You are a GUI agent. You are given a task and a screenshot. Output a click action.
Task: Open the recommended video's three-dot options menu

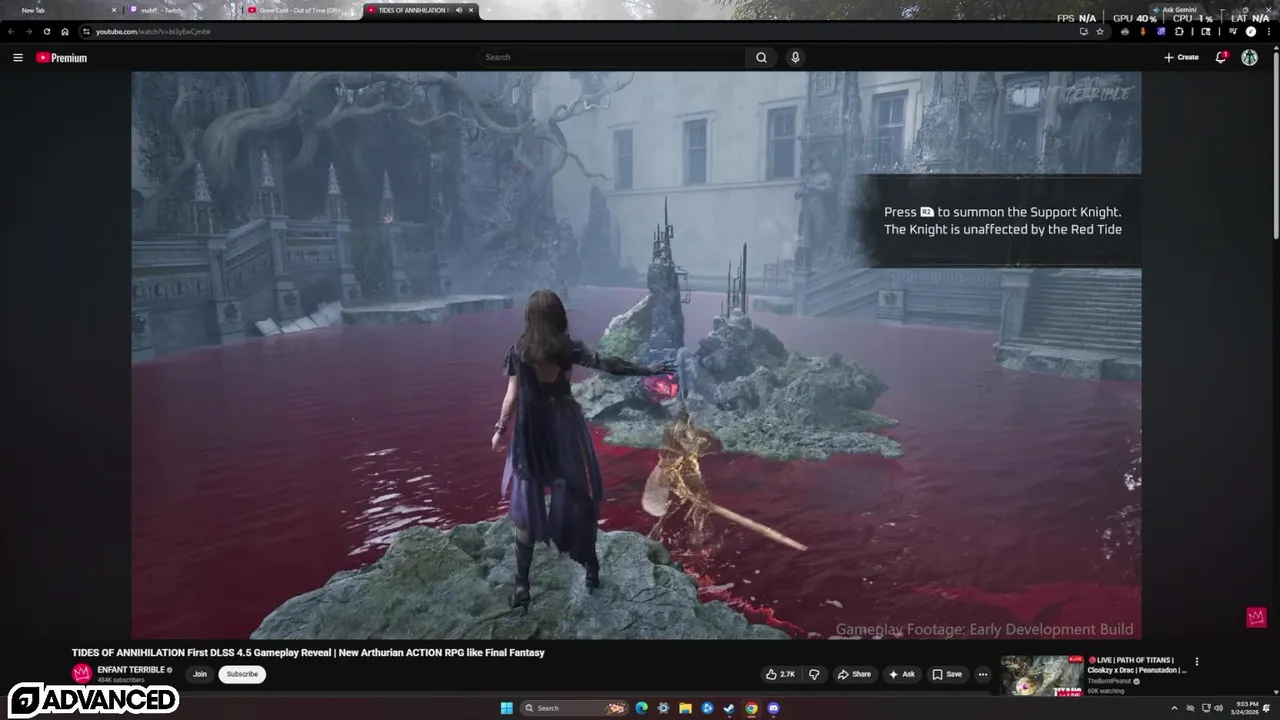(1196, 661)
